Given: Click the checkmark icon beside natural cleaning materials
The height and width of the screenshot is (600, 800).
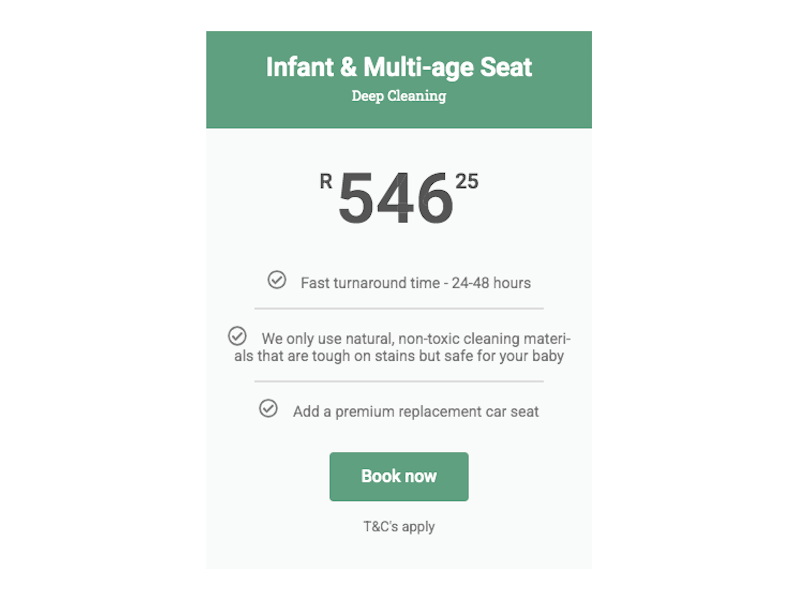Looking at the screenshot, I should coord(237,336).
